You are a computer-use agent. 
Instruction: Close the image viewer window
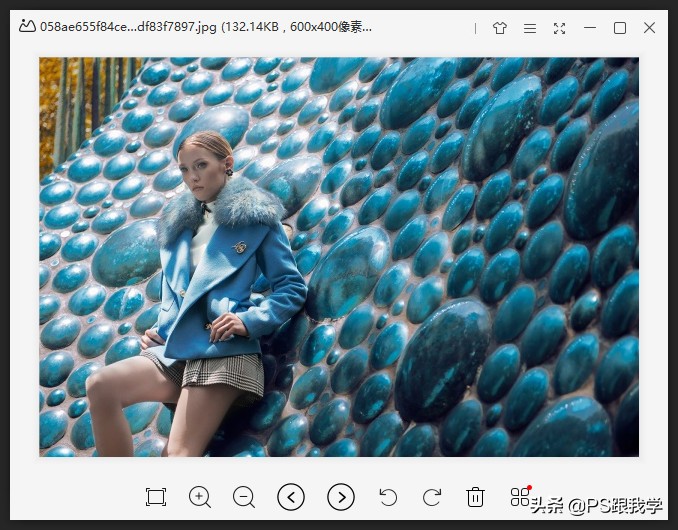(650, 28)
